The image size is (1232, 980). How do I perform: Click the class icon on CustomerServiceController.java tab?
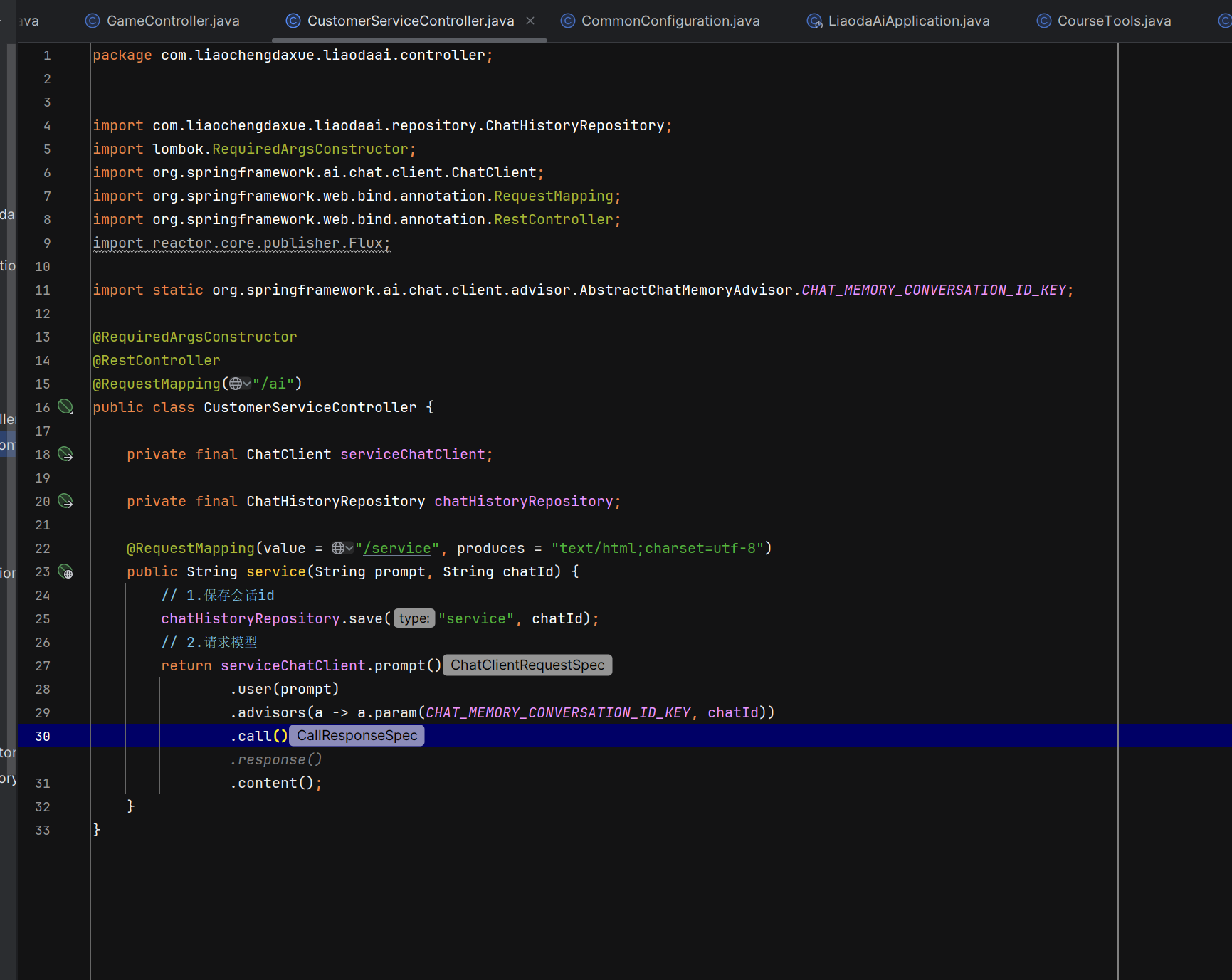(x=293, y=21)
